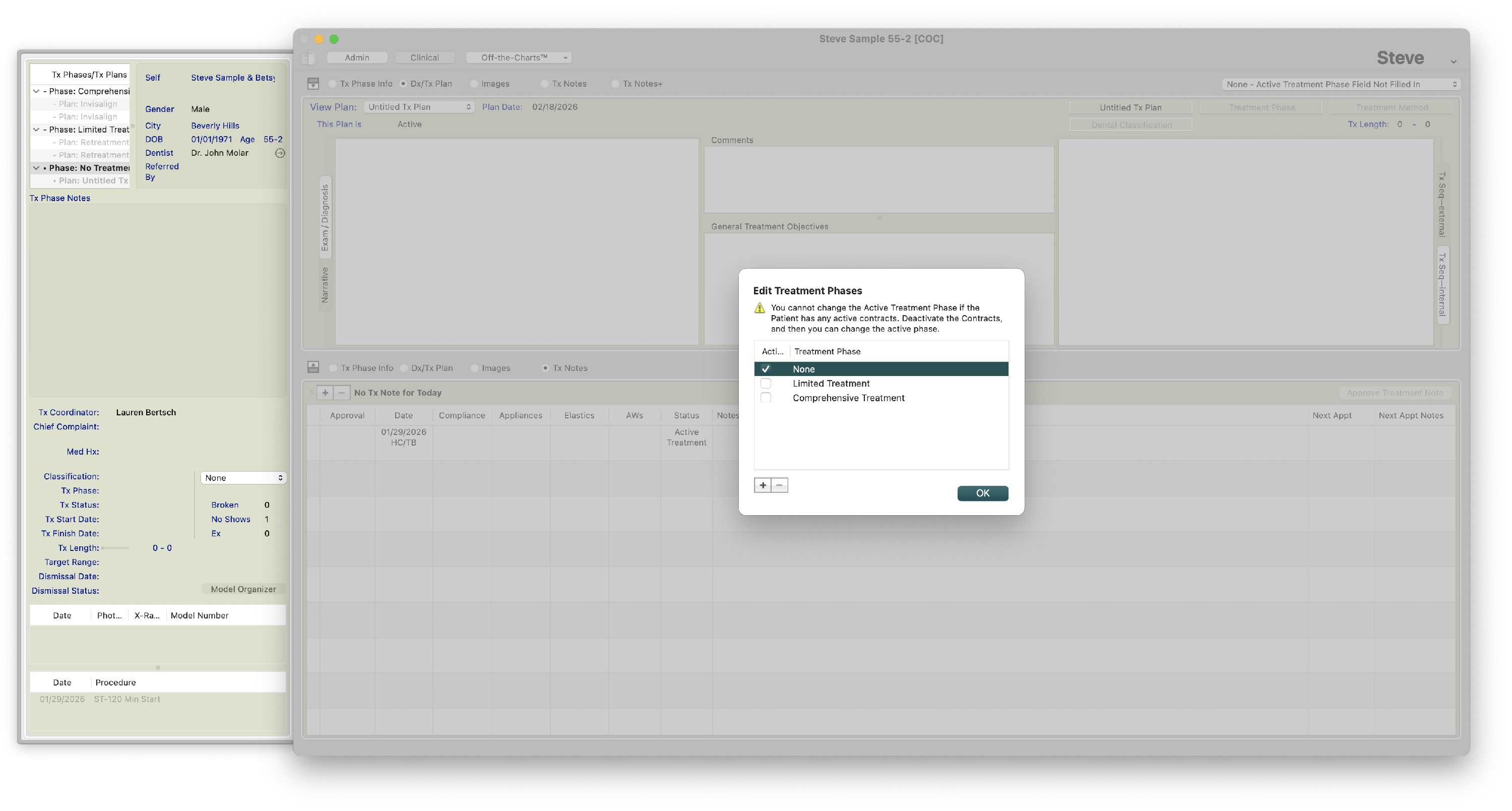This screenshot has width=1512, height=811.
Task: Click the Model Organizer button
Action: click(243, 589)
